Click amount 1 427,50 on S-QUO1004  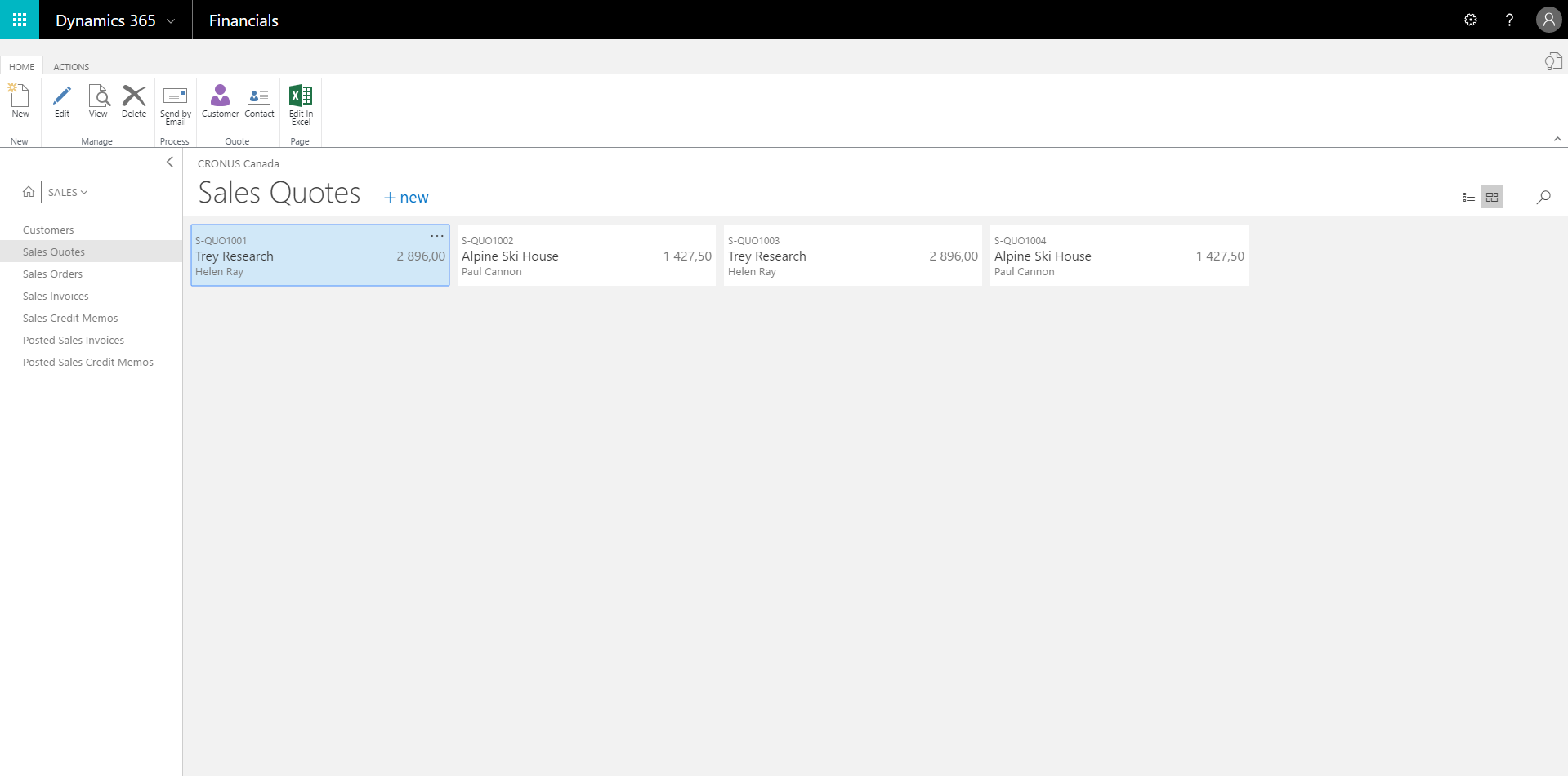click(1220, 256)
